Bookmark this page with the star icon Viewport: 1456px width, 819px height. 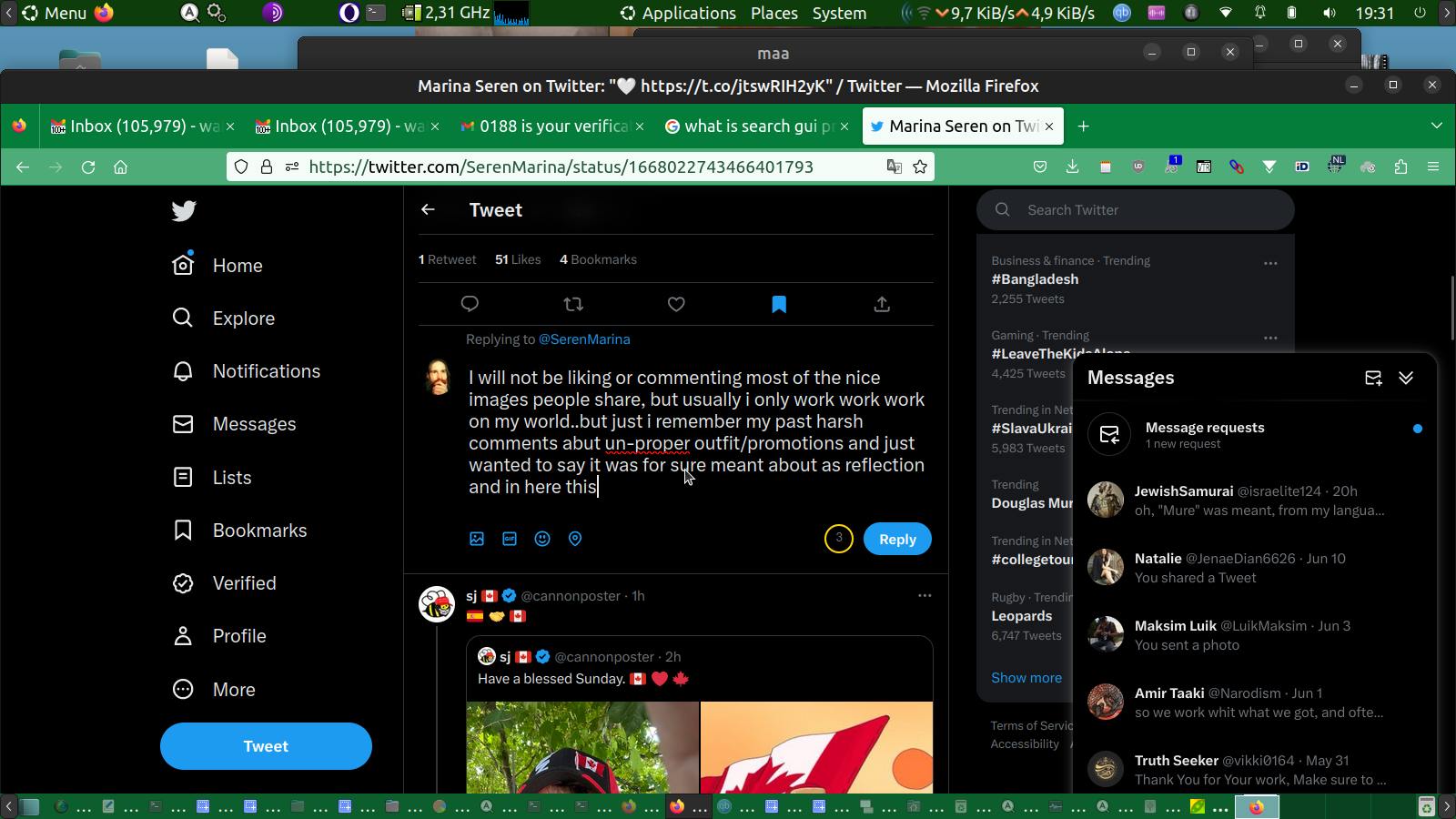(920, 167)
